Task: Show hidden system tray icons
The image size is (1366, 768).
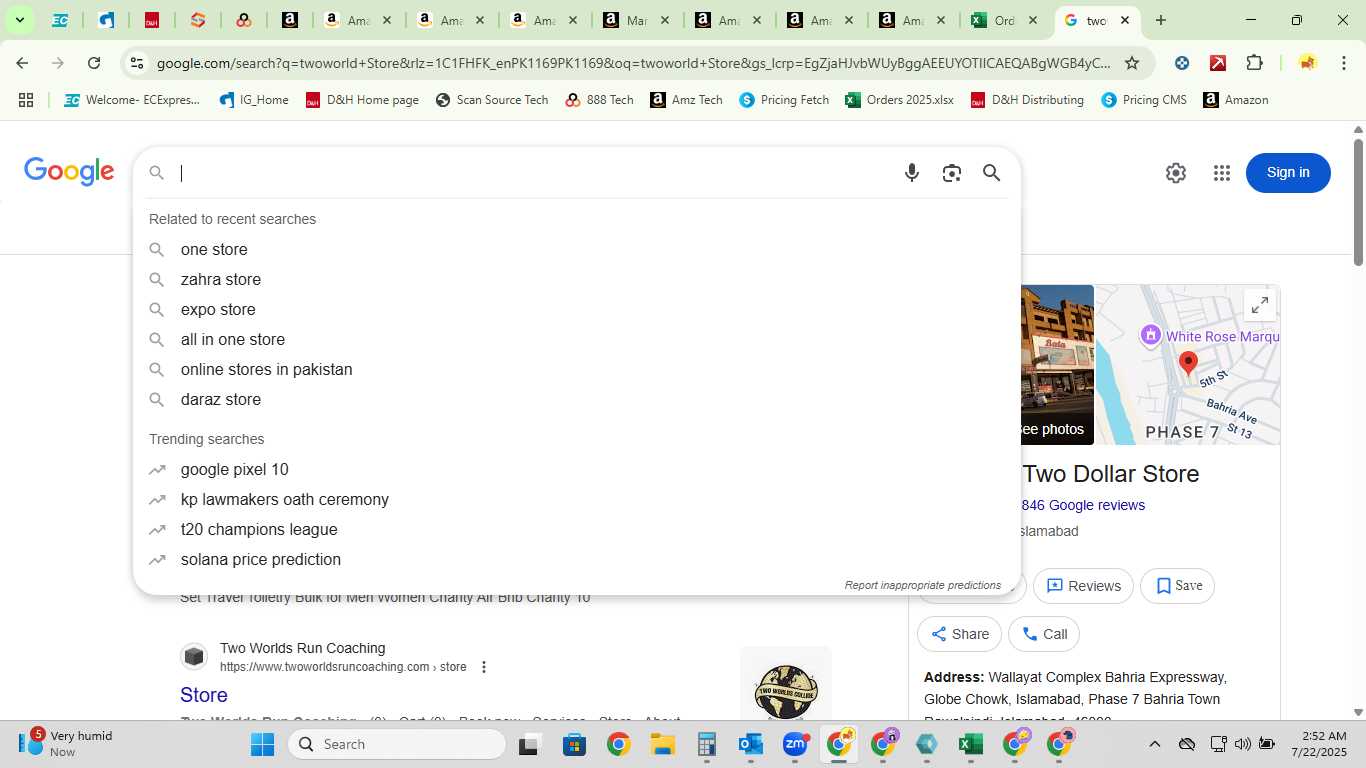Action: pyautogui.click(x=1154, y=744)
